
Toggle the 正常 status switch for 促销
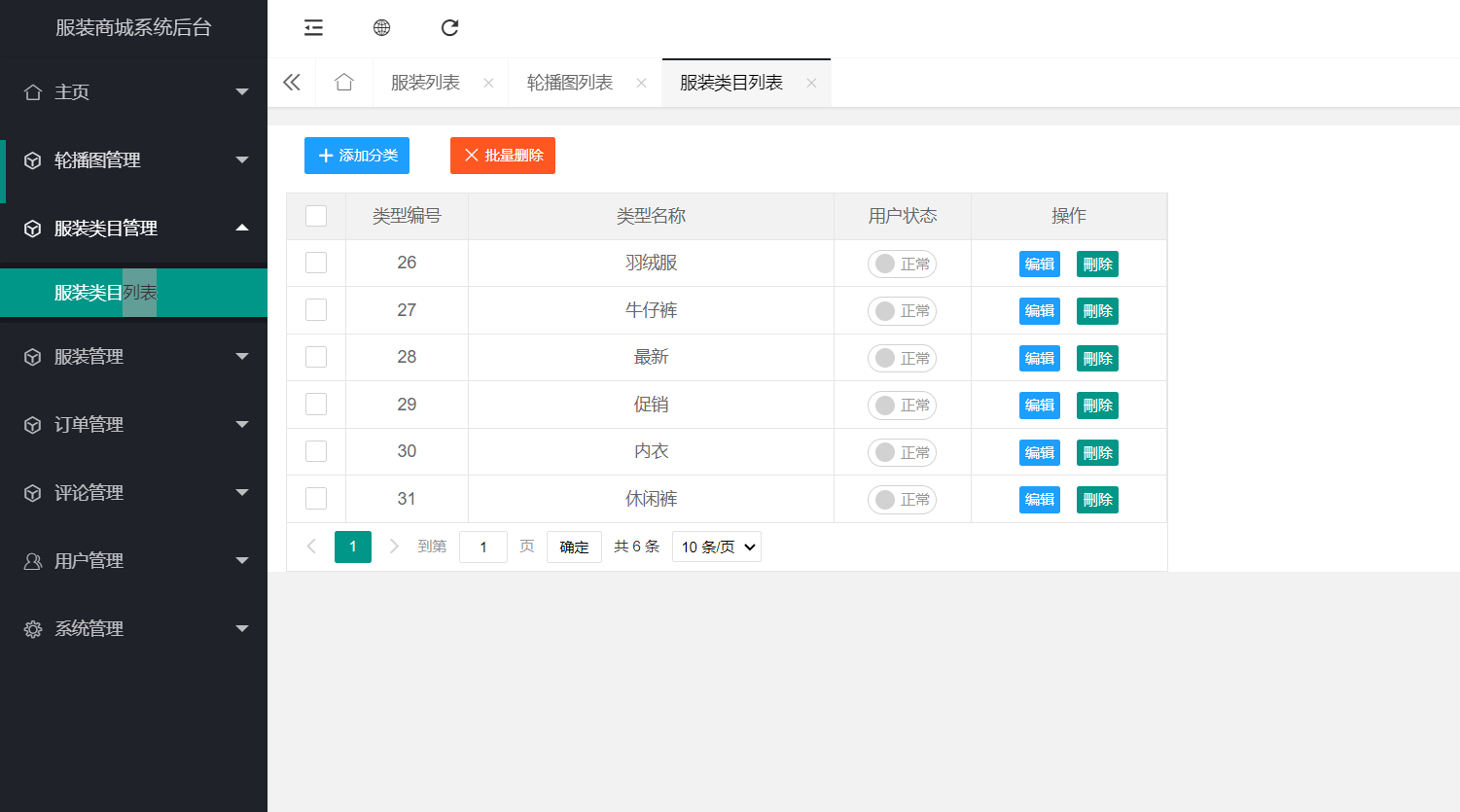click(902, 405)
